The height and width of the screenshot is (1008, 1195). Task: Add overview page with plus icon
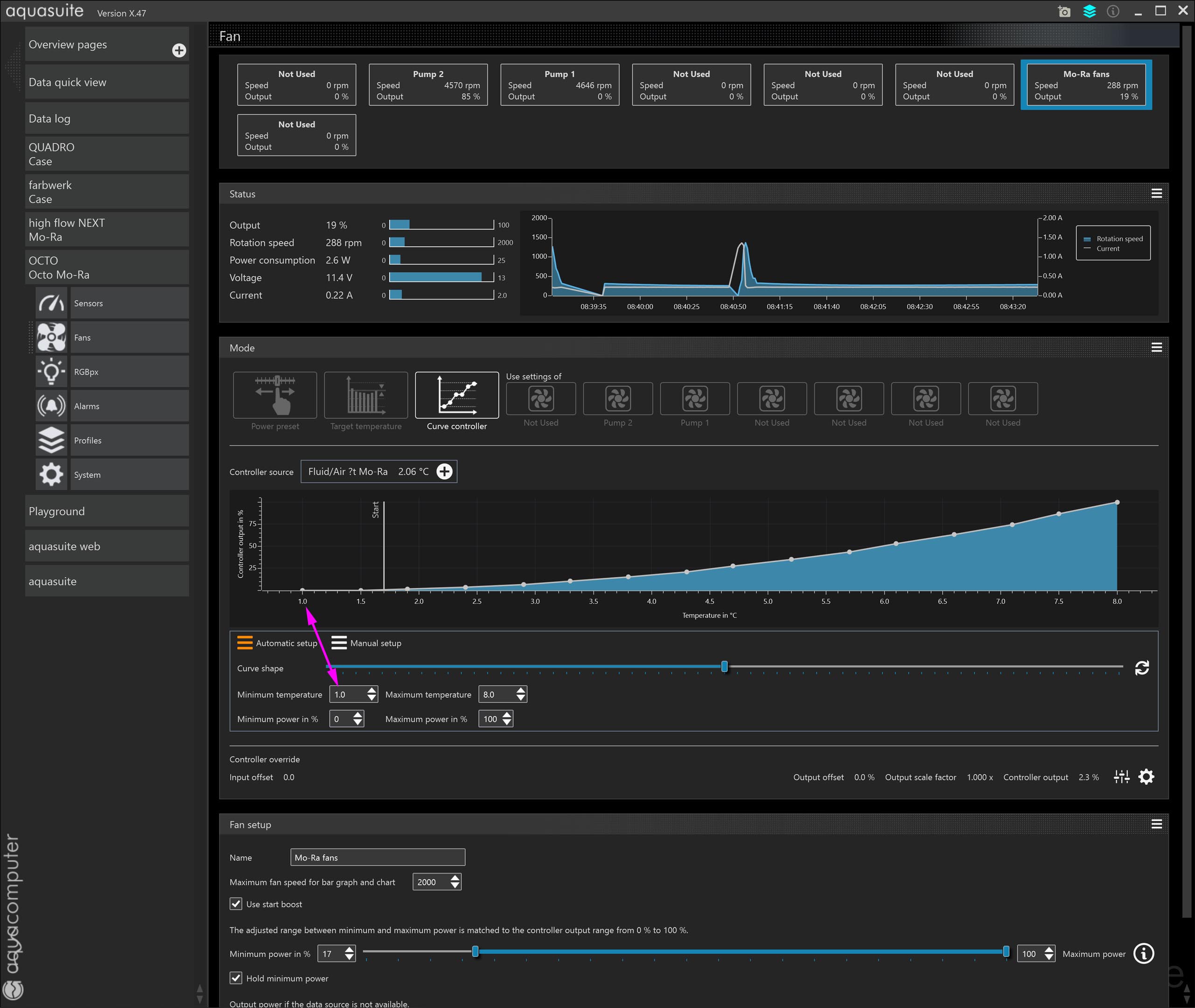pos(179,50)
